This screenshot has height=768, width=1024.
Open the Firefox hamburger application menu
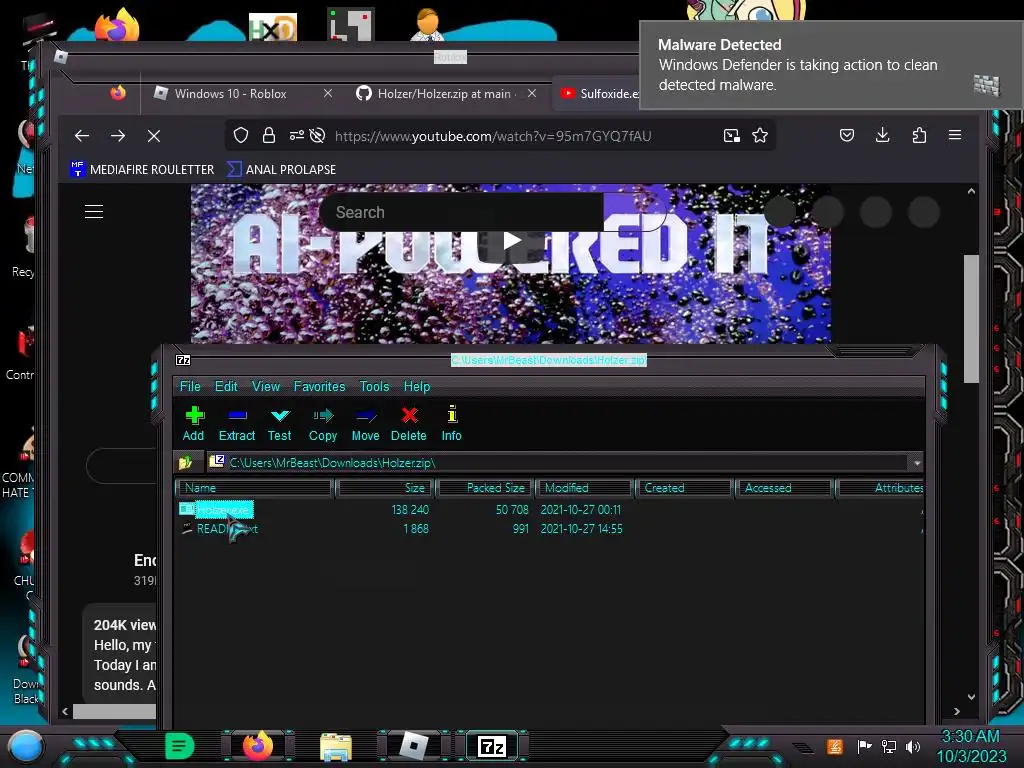(955, 135)
